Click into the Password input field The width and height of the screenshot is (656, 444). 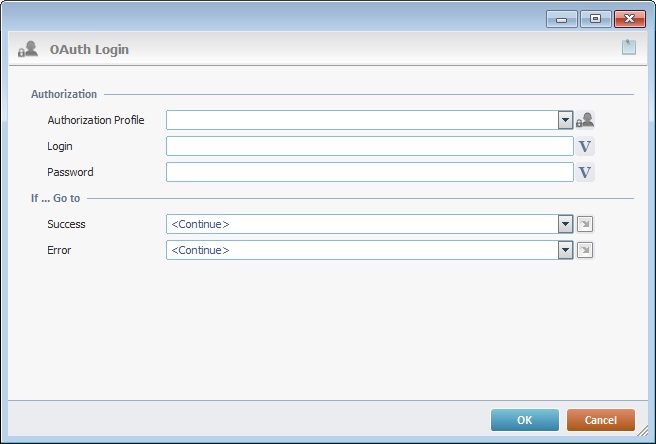click(x=370, y=172)
